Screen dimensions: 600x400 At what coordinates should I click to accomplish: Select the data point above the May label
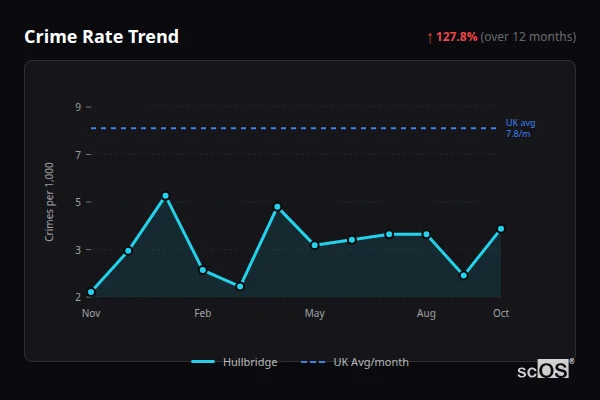(x=315, y=245)
